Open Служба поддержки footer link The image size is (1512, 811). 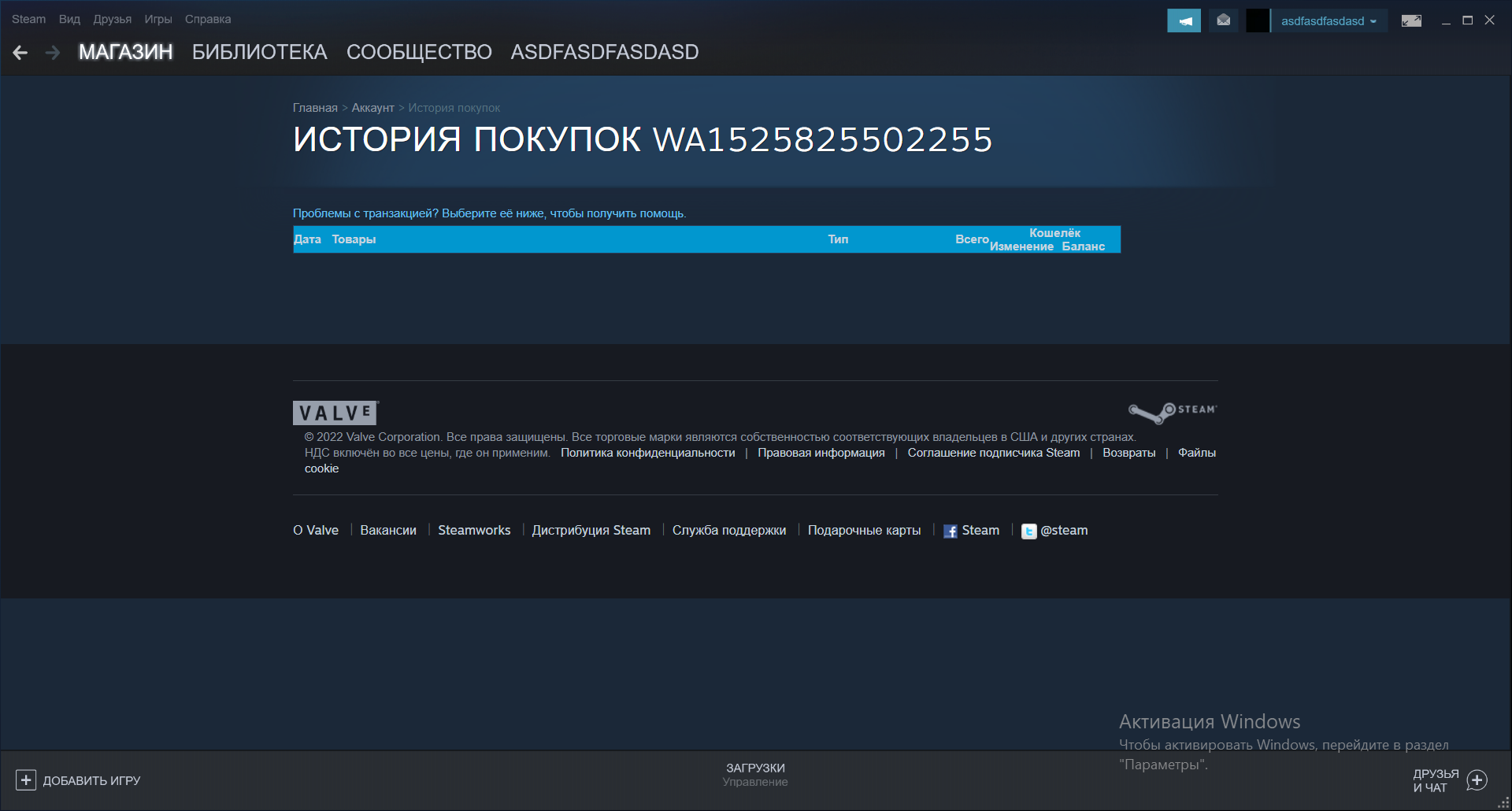click(x=729, y=531)
